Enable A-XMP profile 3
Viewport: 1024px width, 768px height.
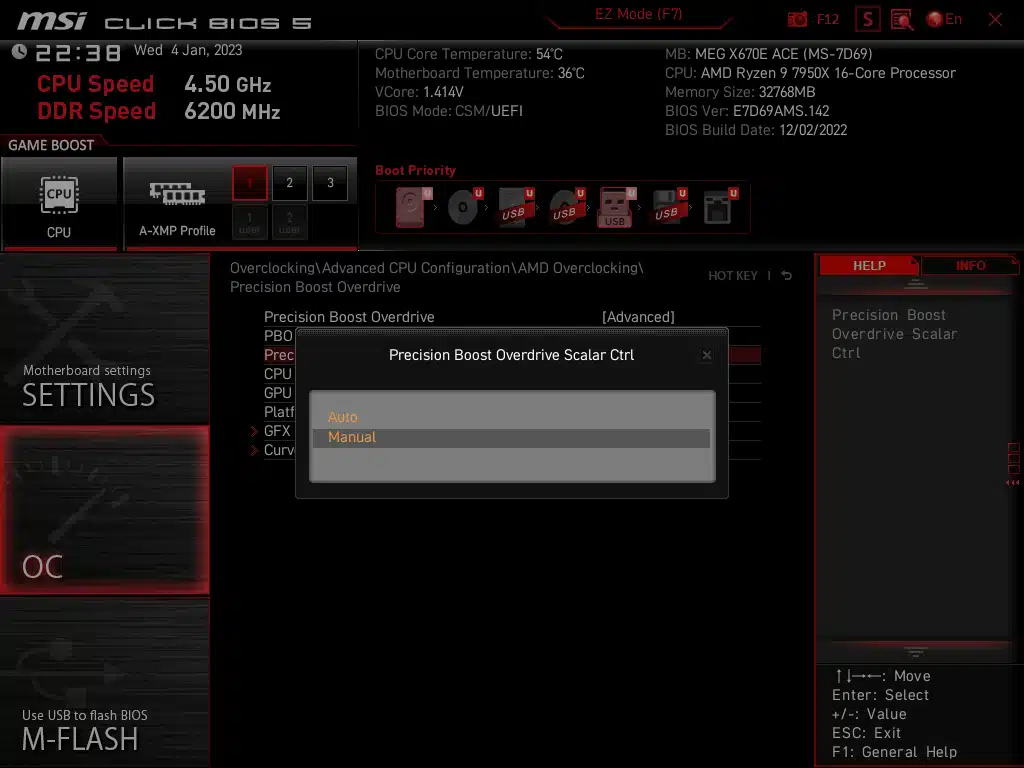tap(330, 183)
